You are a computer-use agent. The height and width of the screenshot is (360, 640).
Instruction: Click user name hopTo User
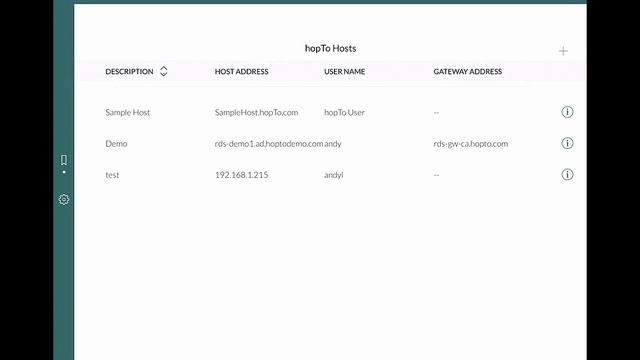344,112
